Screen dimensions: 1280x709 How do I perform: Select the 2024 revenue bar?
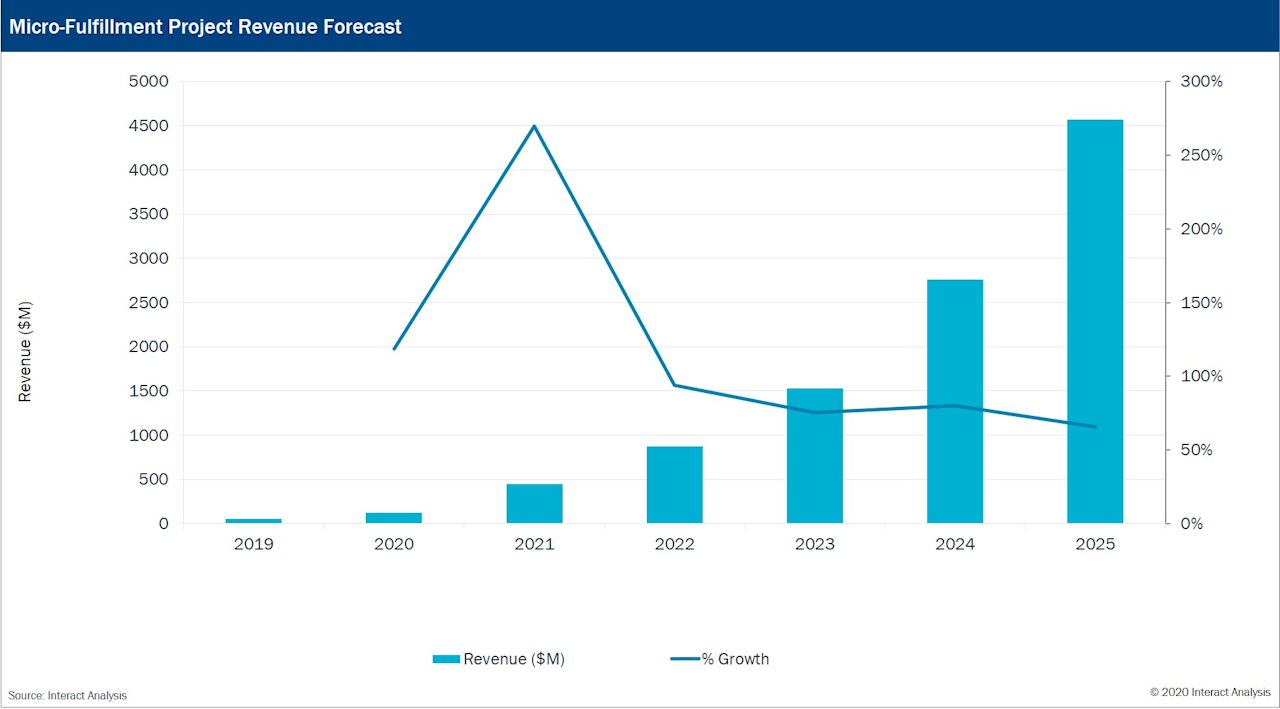[x=954, y=401]
